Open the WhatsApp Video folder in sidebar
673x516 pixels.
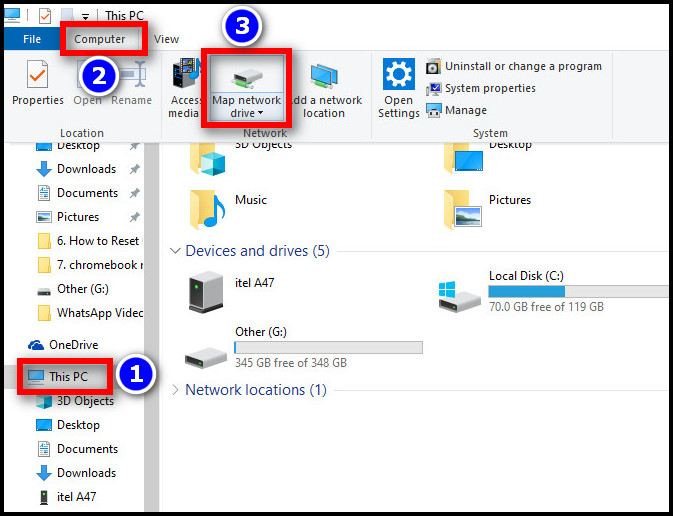tap(89, 313)
